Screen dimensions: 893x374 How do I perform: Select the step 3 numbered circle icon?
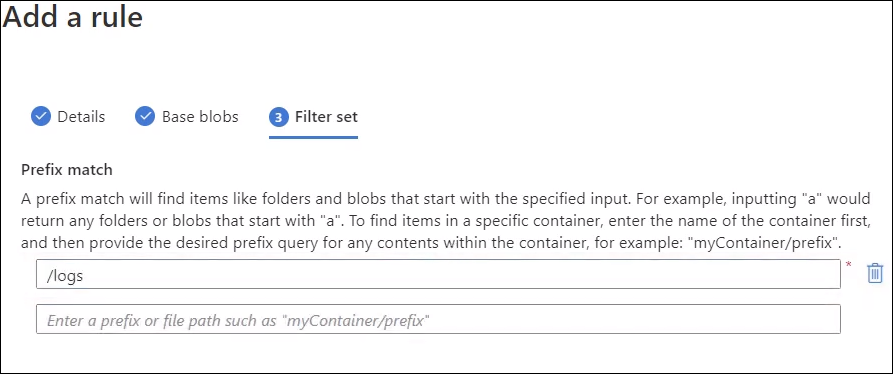tap(279, 117)
